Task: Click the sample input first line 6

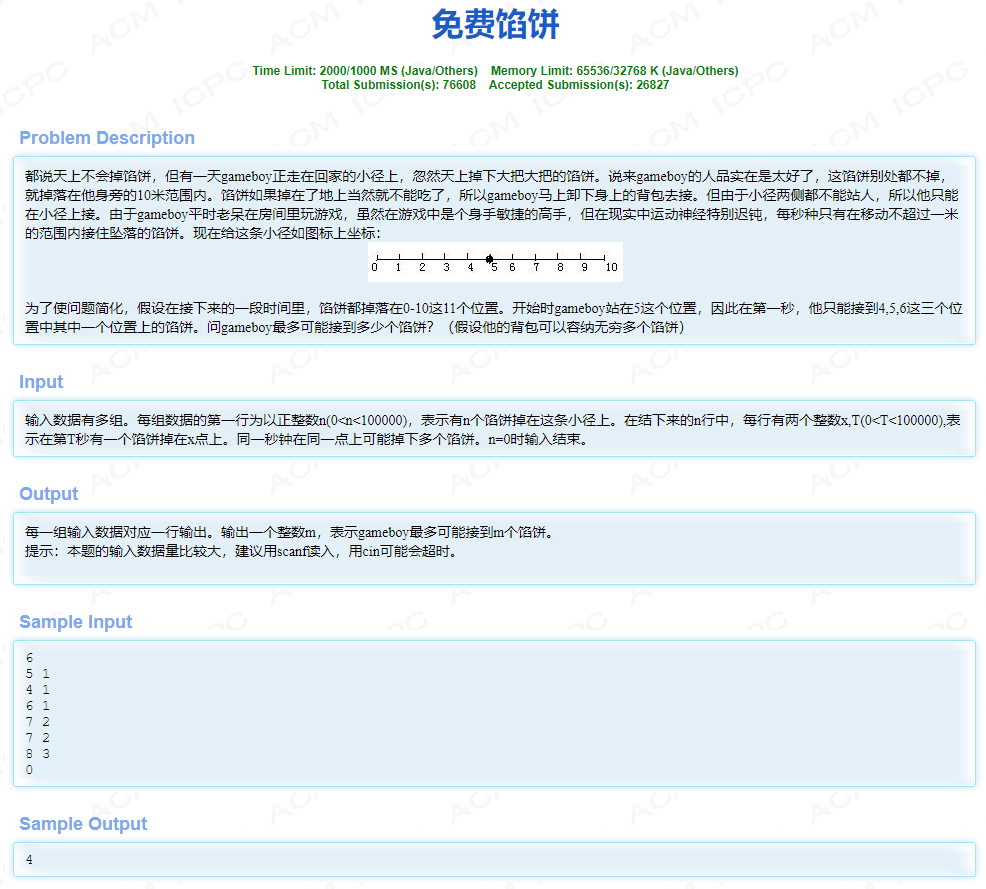Action: click(x=30, y=658)
